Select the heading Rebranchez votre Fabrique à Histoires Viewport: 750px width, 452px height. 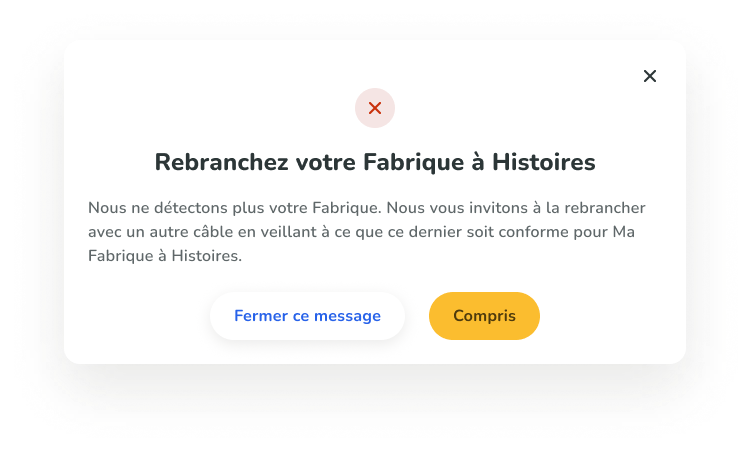[x=375, y=162]
